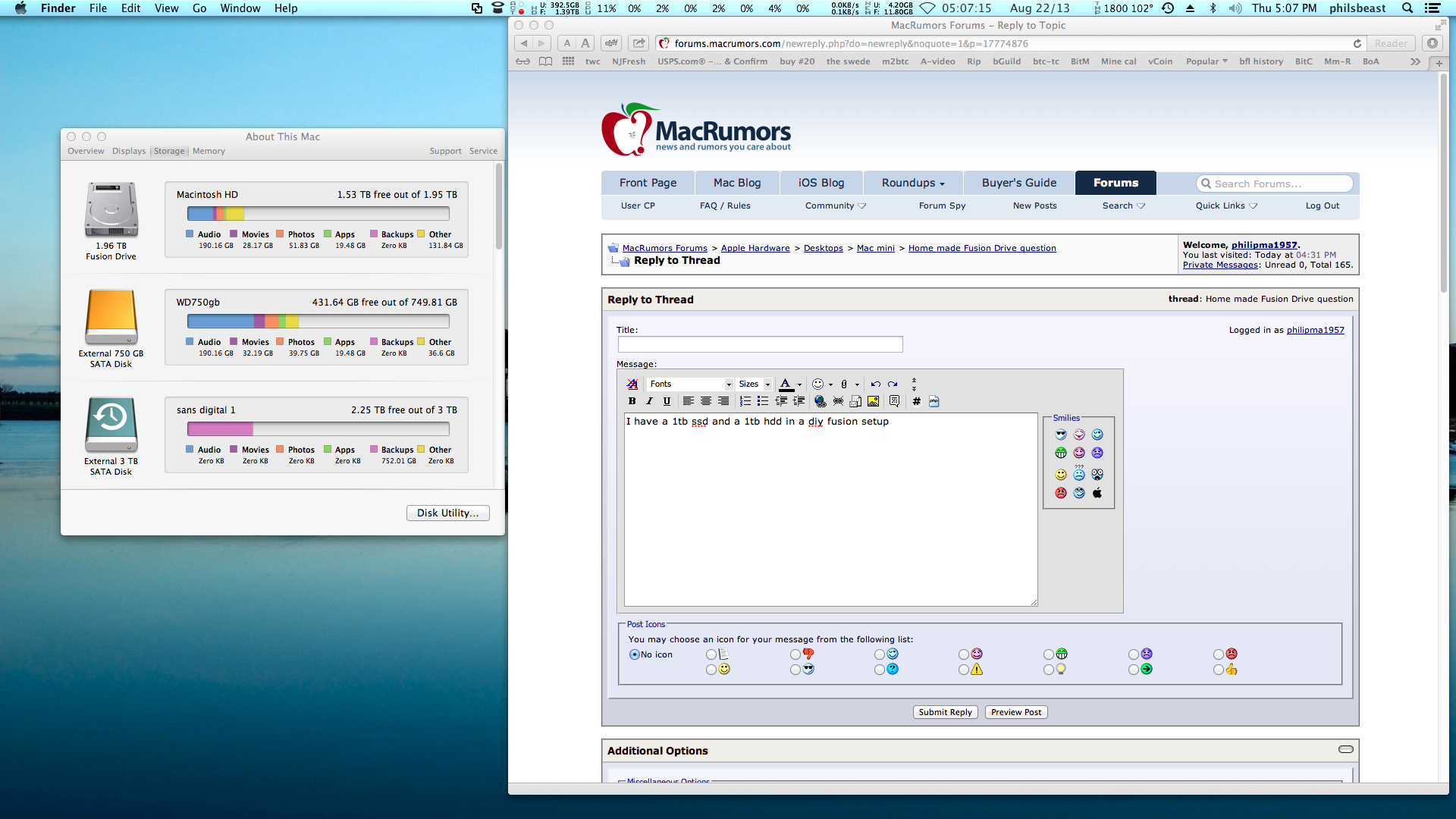Open the Popular bookmarks folder

point(1206,61)
